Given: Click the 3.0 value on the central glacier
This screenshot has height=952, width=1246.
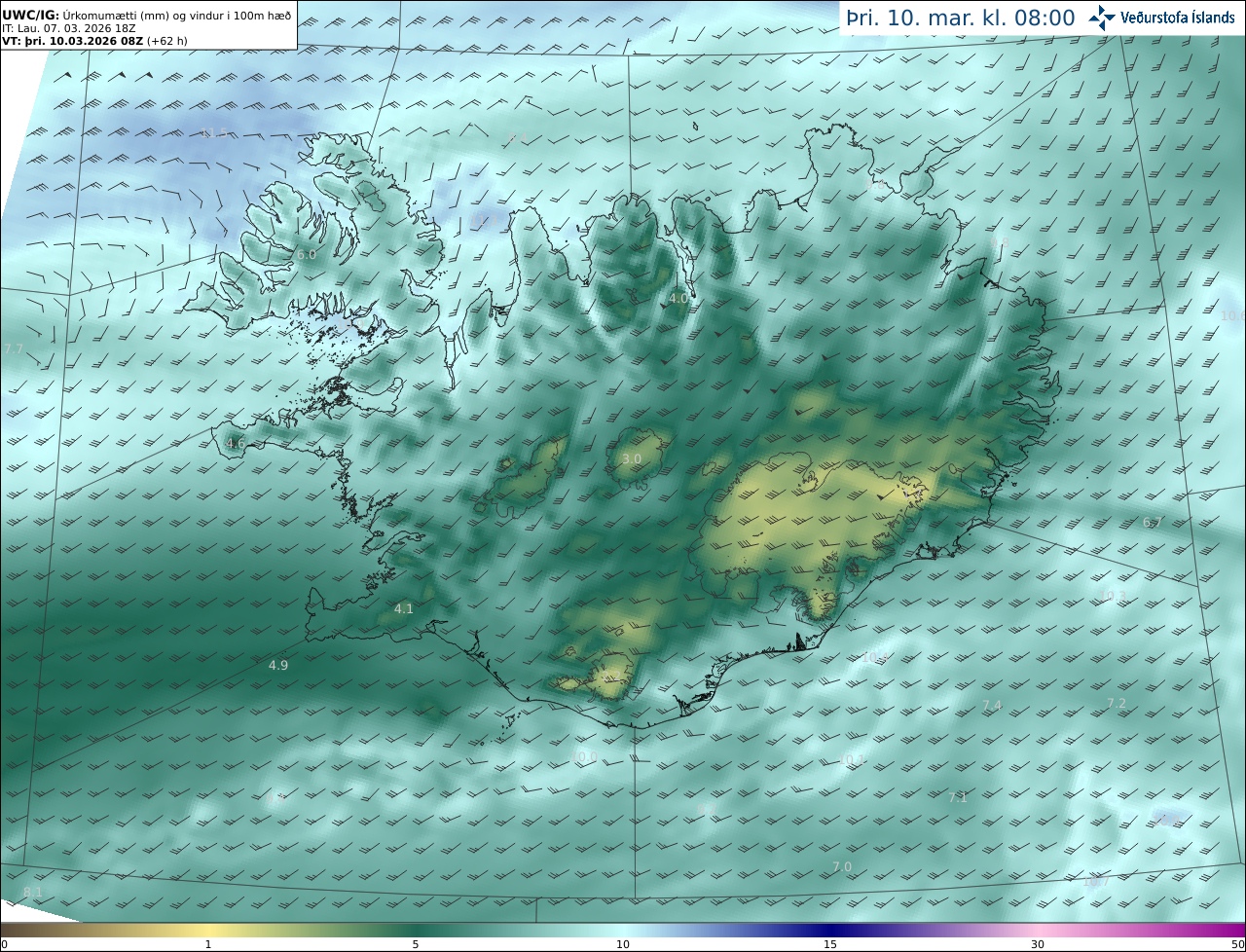Looking at the screenshot, I should (x=632, y=458).
